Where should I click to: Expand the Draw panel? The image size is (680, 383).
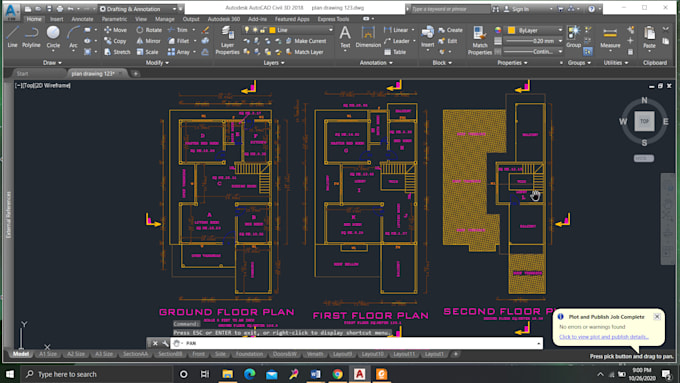52,62
